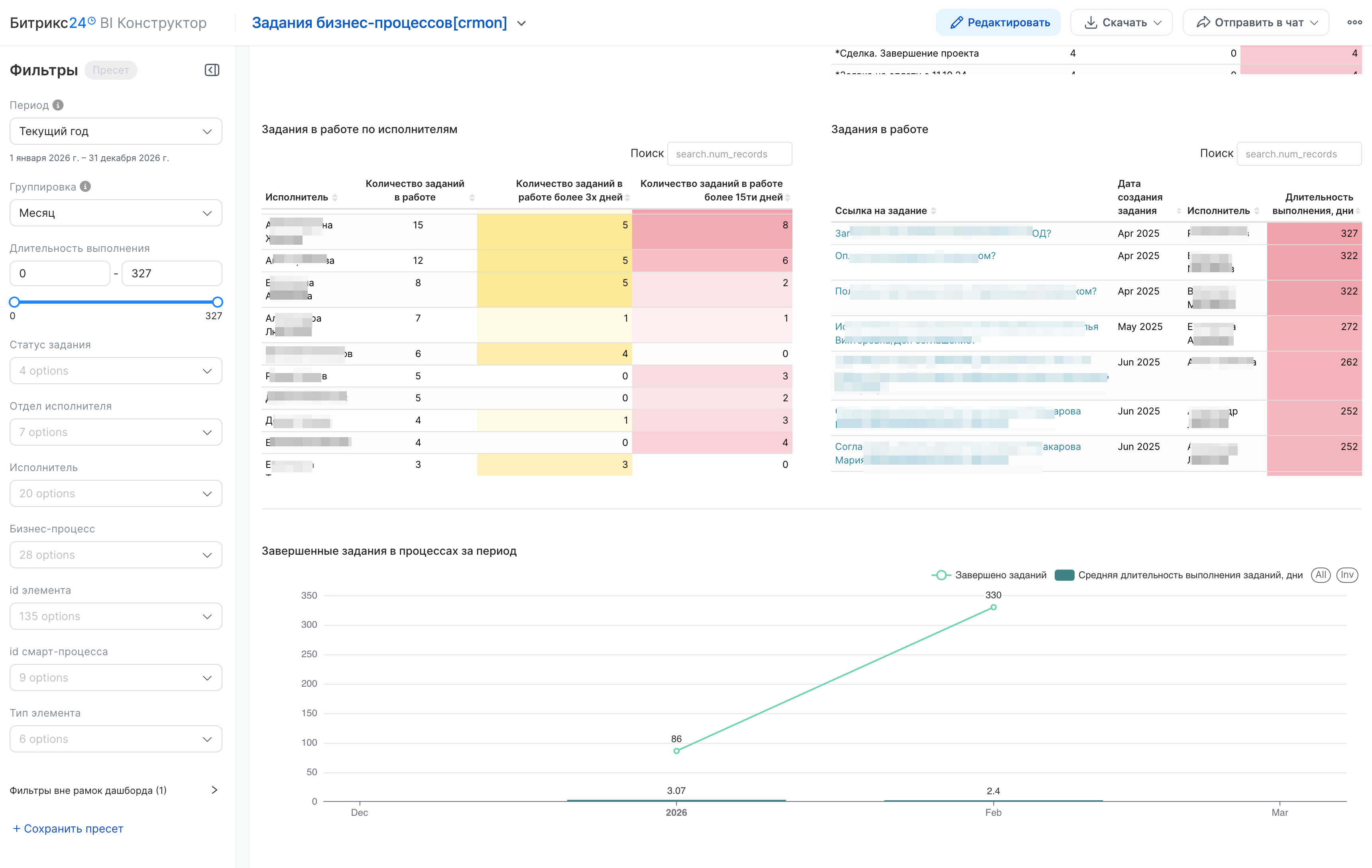Expand Статус задания 4 options dropdown

click(116, 371)
